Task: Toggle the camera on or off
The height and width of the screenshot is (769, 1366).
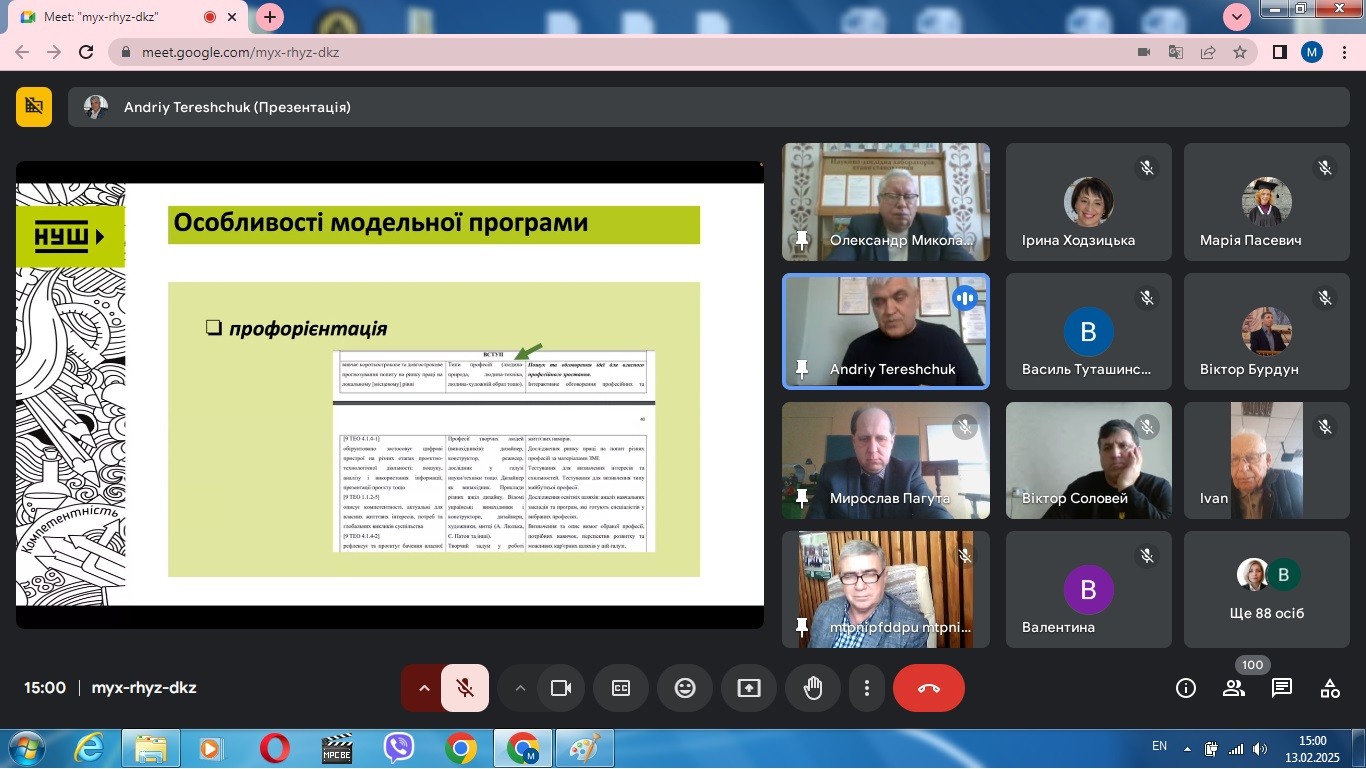Action: [561, 688]
